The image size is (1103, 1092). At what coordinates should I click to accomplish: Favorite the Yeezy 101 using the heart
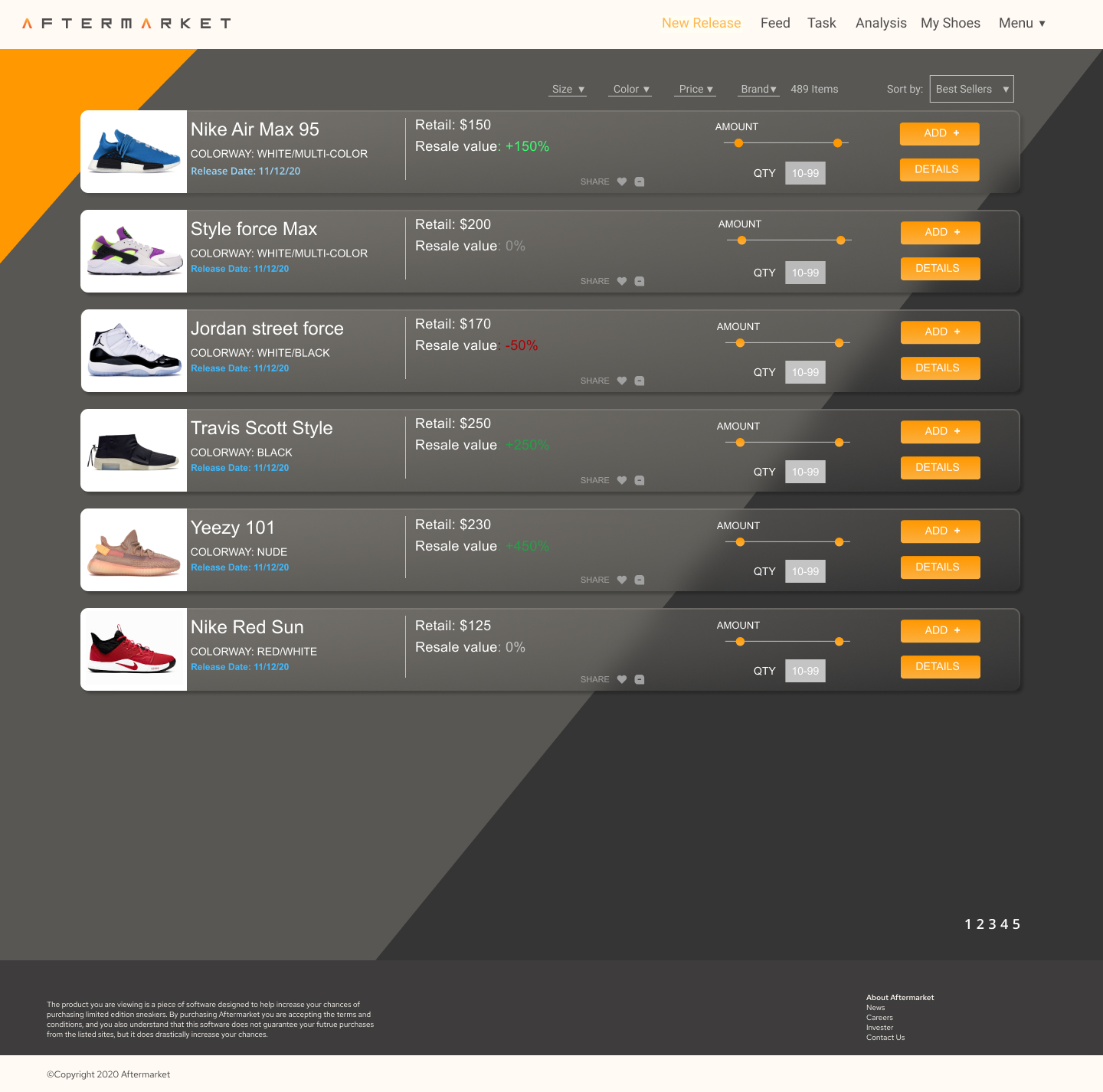pos(622,580)
